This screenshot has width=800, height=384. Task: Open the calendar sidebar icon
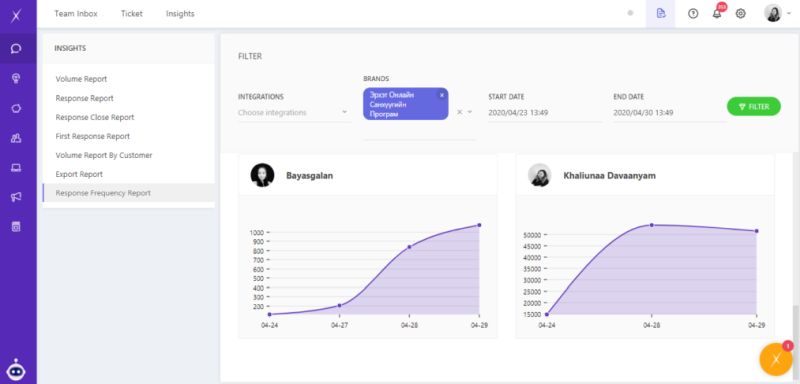tap(16, 227)
